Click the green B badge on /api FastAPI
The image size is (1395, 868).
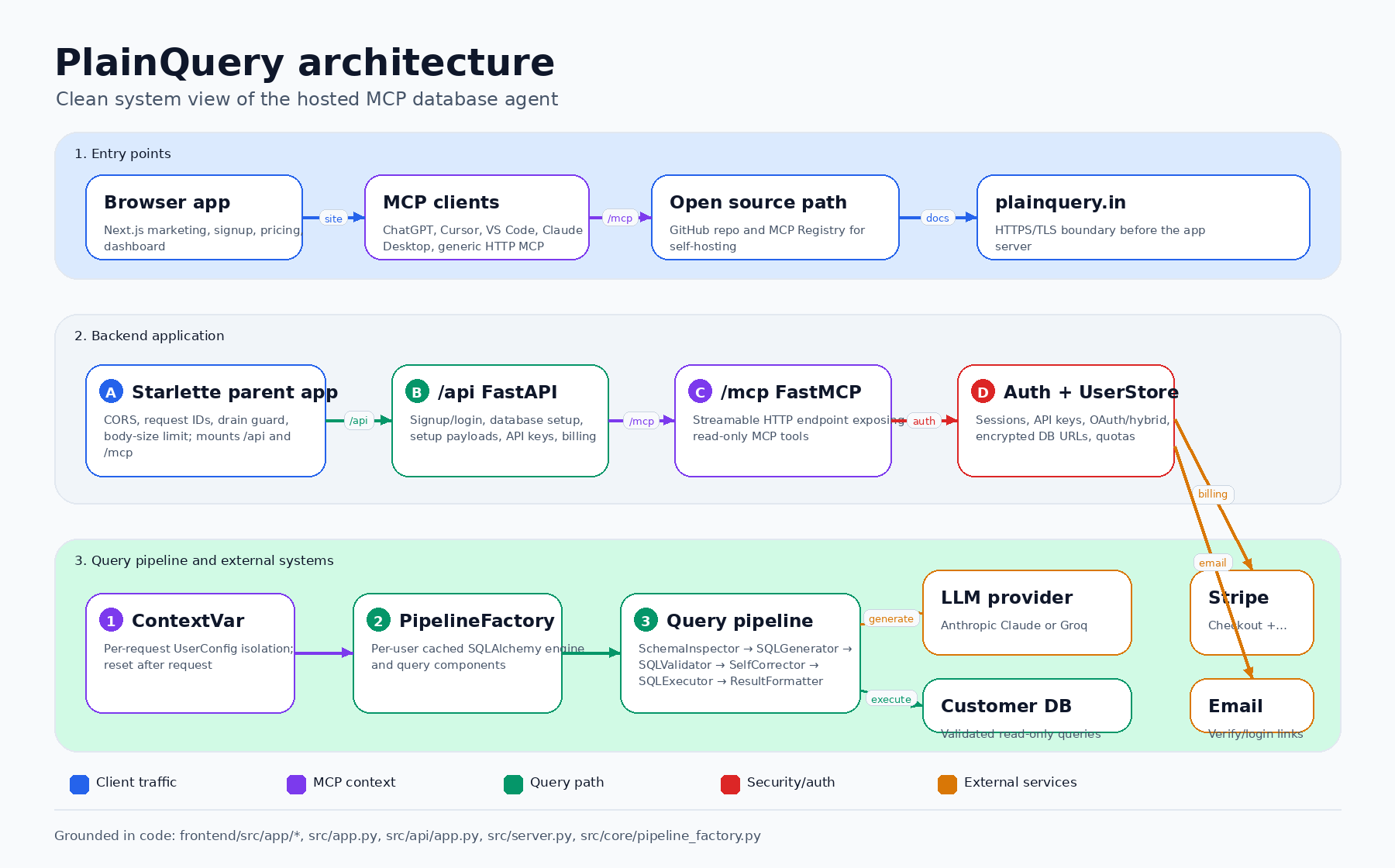click(x=417, y=392)
